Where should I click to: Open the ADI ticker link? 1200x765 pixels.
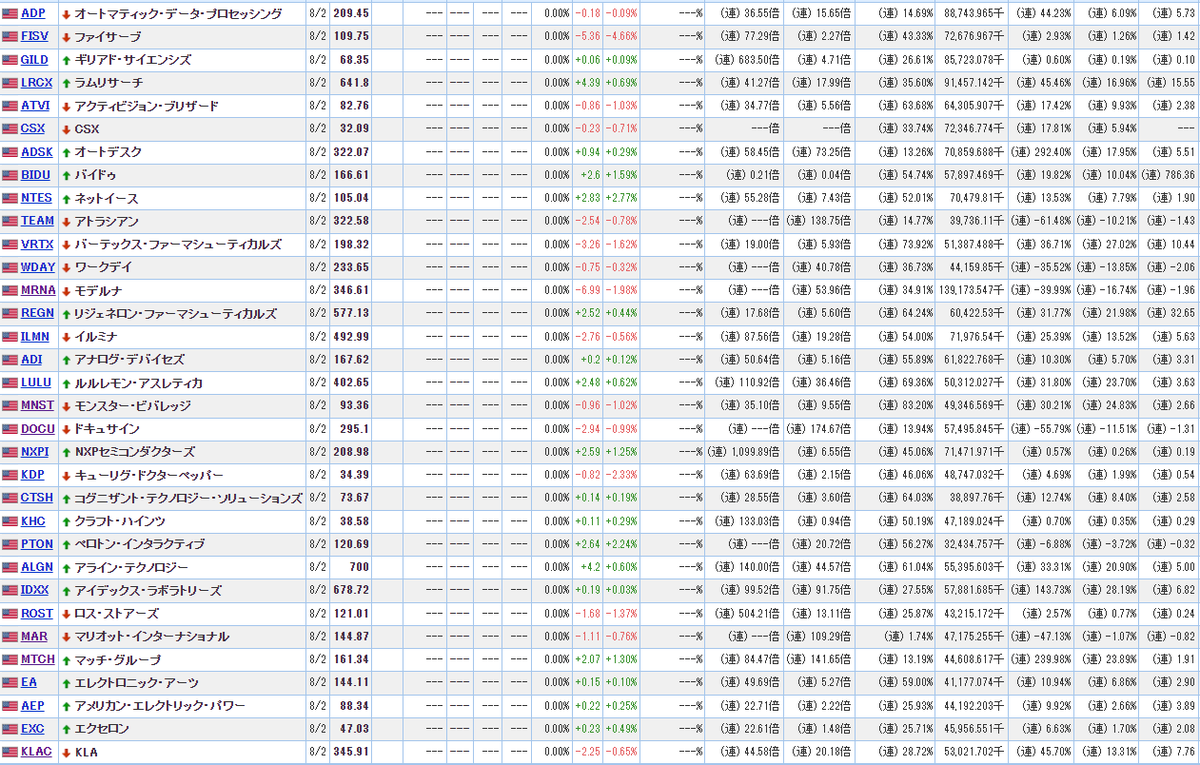[32, 359]
